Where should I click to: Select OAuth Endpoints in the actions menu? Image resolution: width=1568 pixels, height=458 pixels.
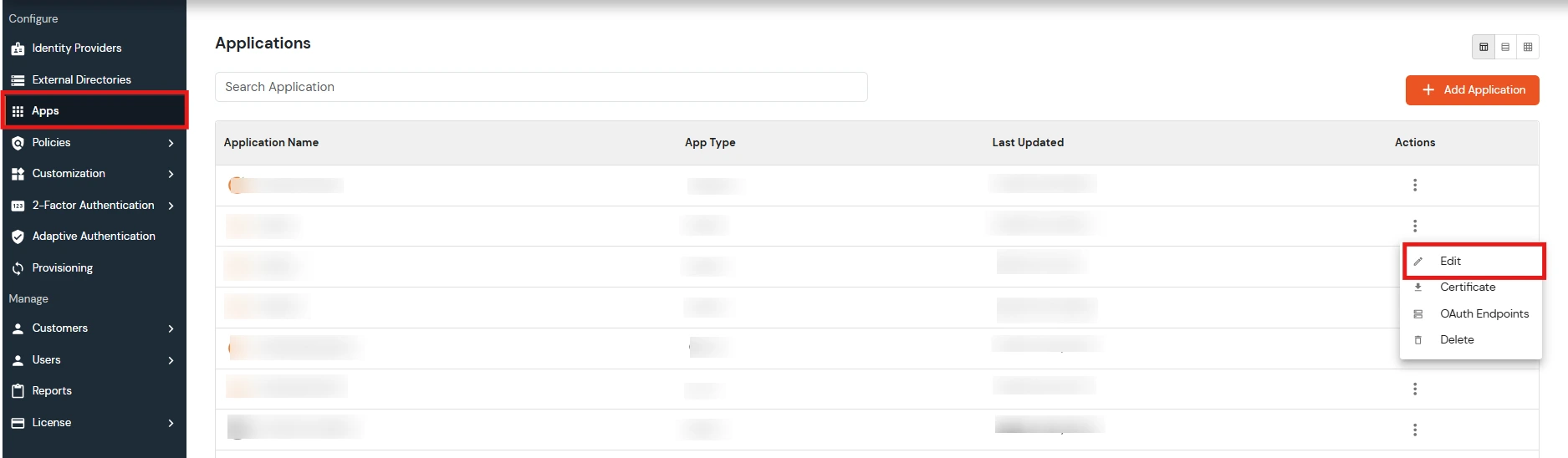(x=1484, y=313)
